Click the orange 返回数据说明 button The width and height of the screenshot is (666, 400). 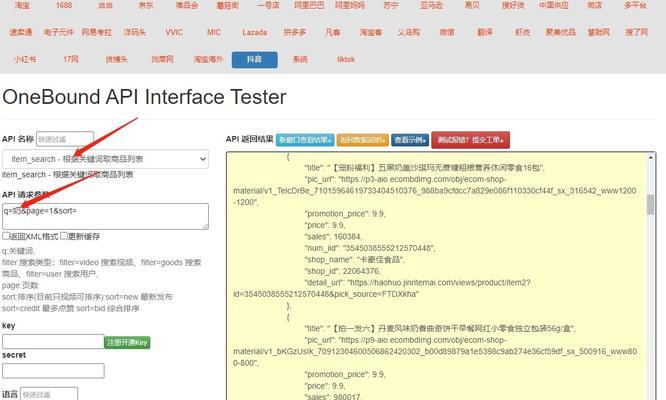pyautogui.click(x=363, y=140)
